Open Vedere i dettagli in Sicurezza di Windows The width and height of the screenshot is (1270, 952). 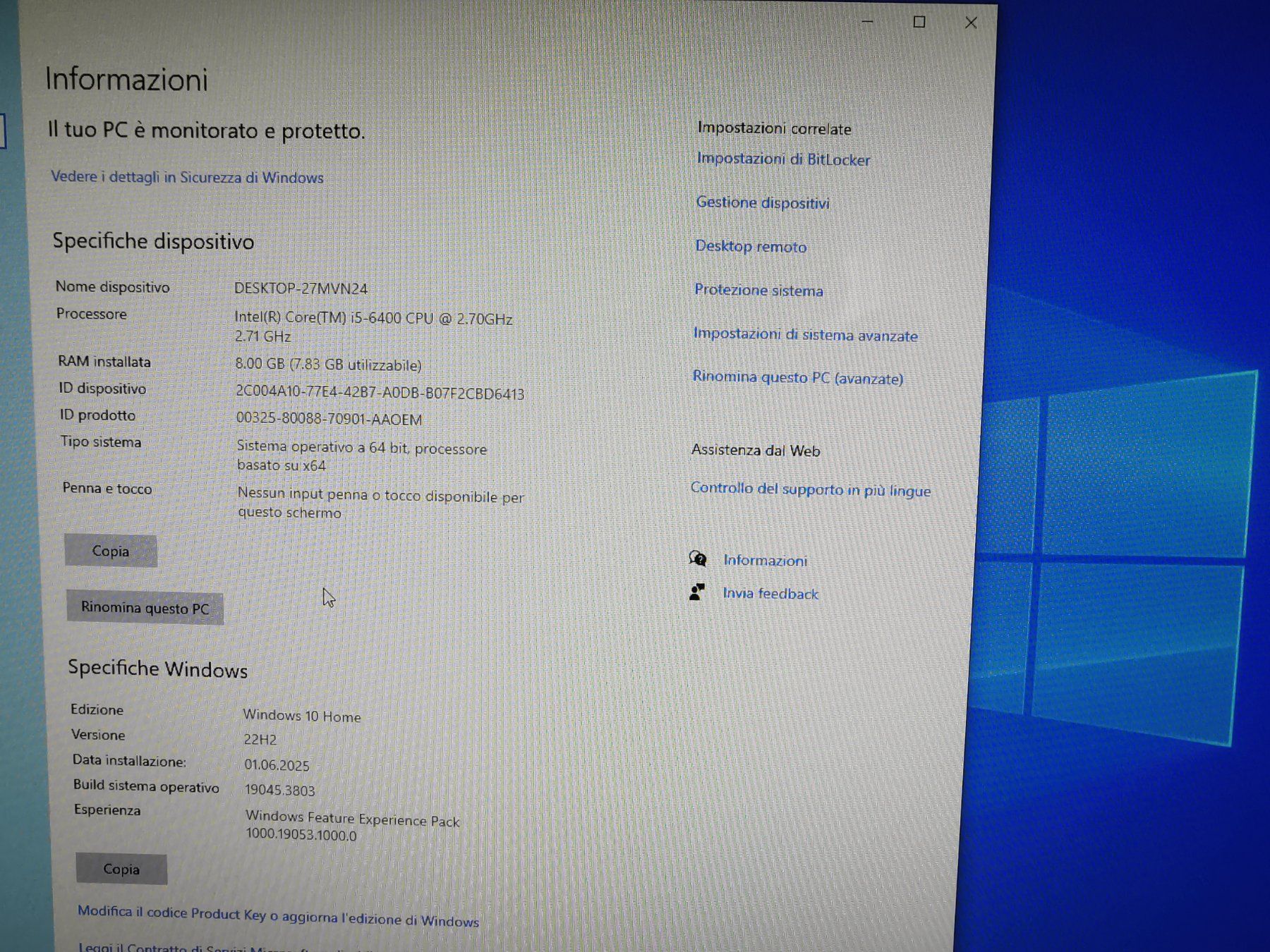click(x=187, y=177)
